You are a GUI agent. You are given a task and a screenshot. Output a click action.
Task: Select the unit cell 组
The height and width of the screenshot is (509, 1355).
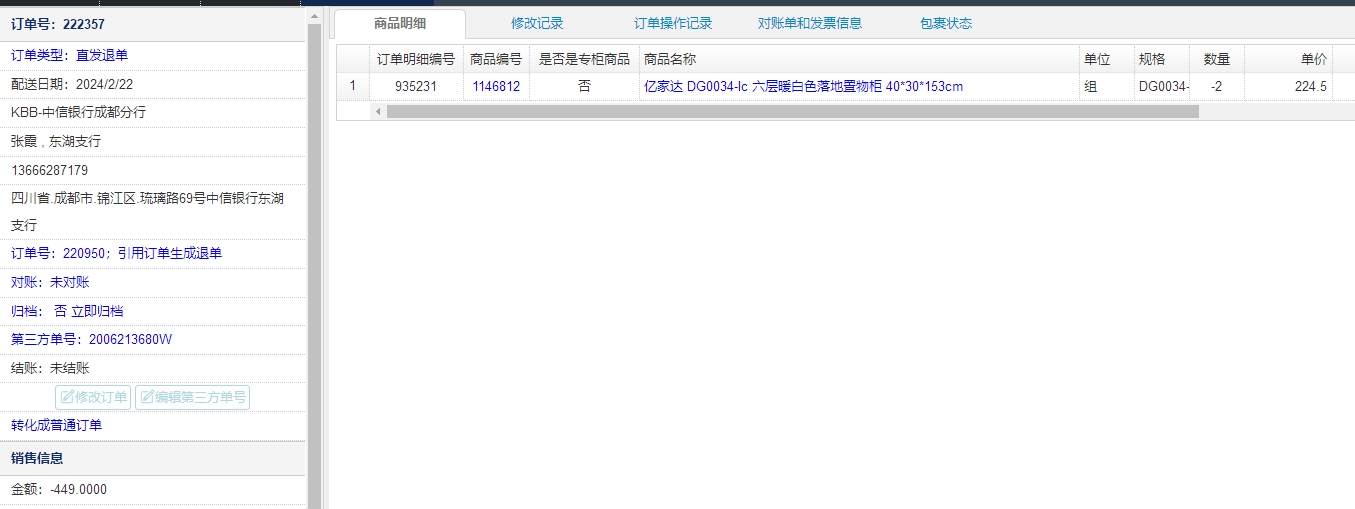pyautogui.click(x=1106, y=87)
